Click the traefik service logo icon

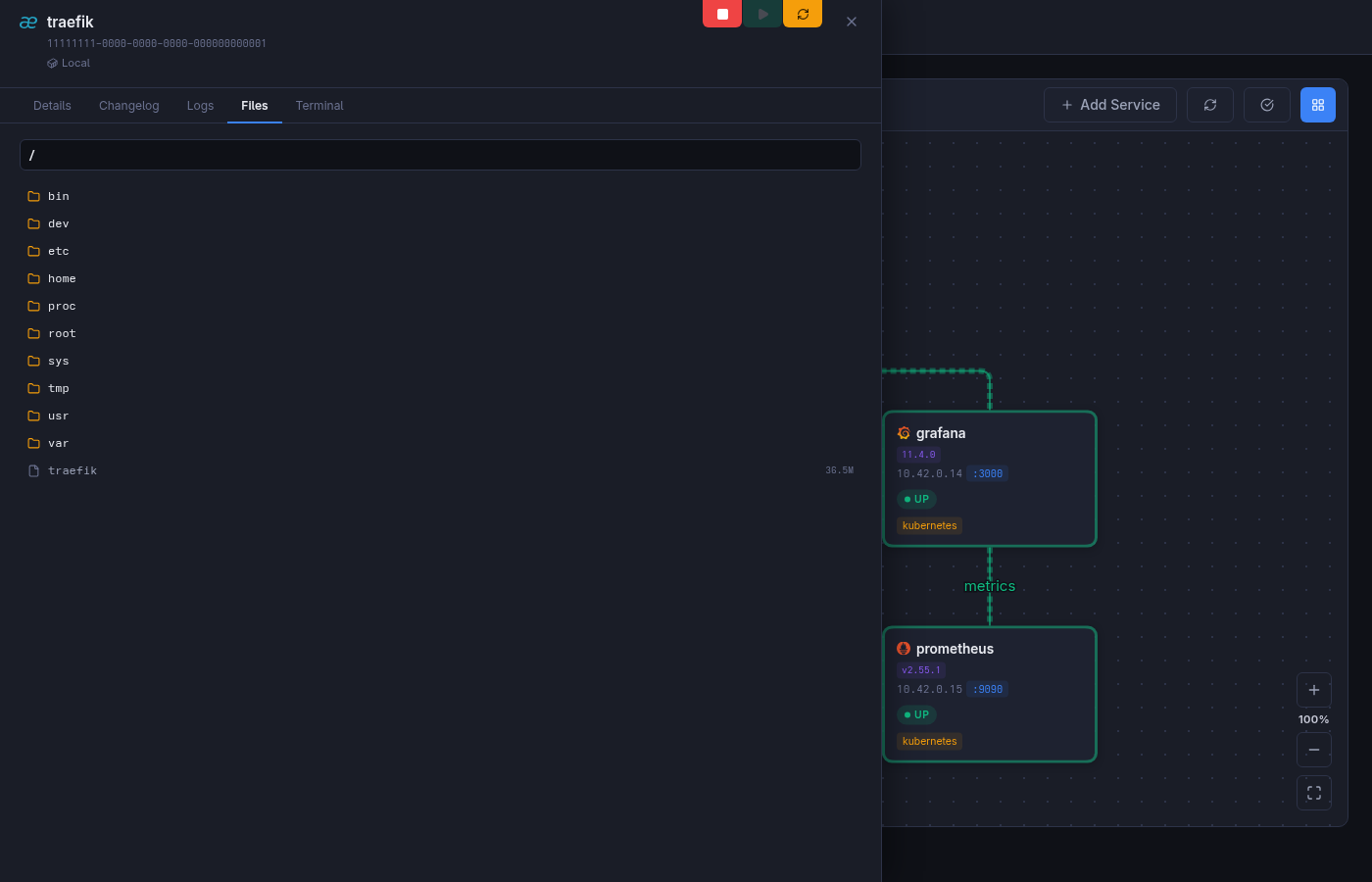[x=28, y=23]
